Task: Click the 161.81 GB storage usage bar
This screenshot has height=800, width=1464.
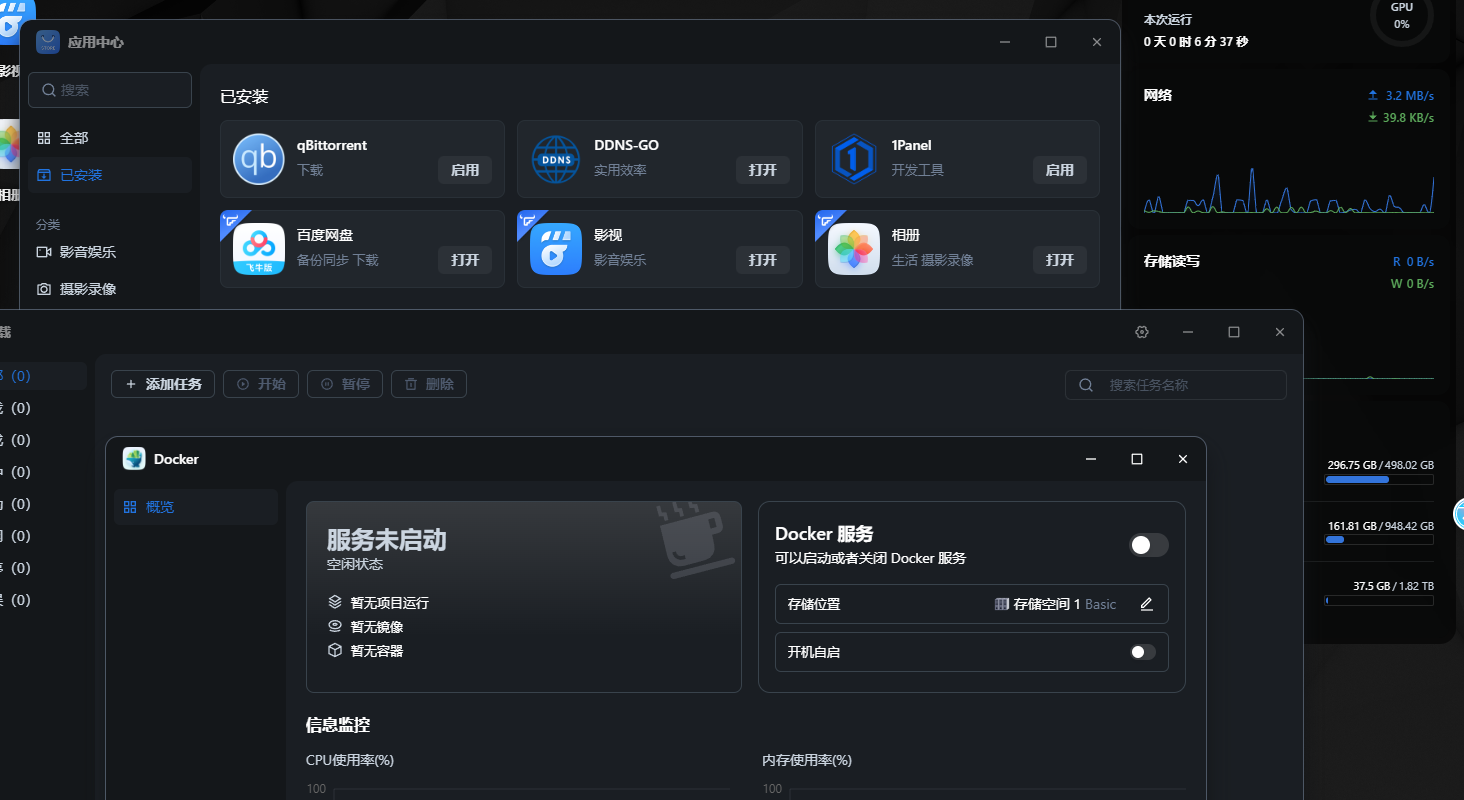Action: (1379, 540)
